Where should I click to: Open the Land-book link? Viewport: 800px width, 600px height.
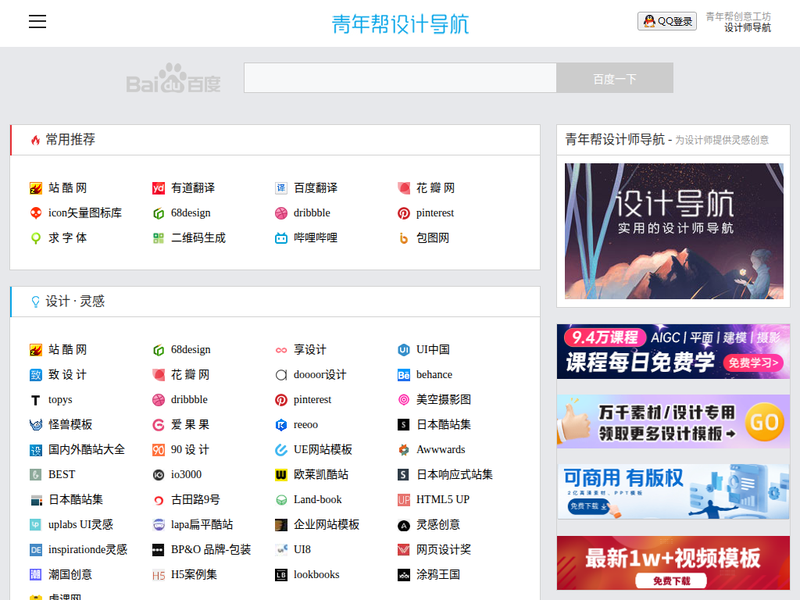point(317,499)
